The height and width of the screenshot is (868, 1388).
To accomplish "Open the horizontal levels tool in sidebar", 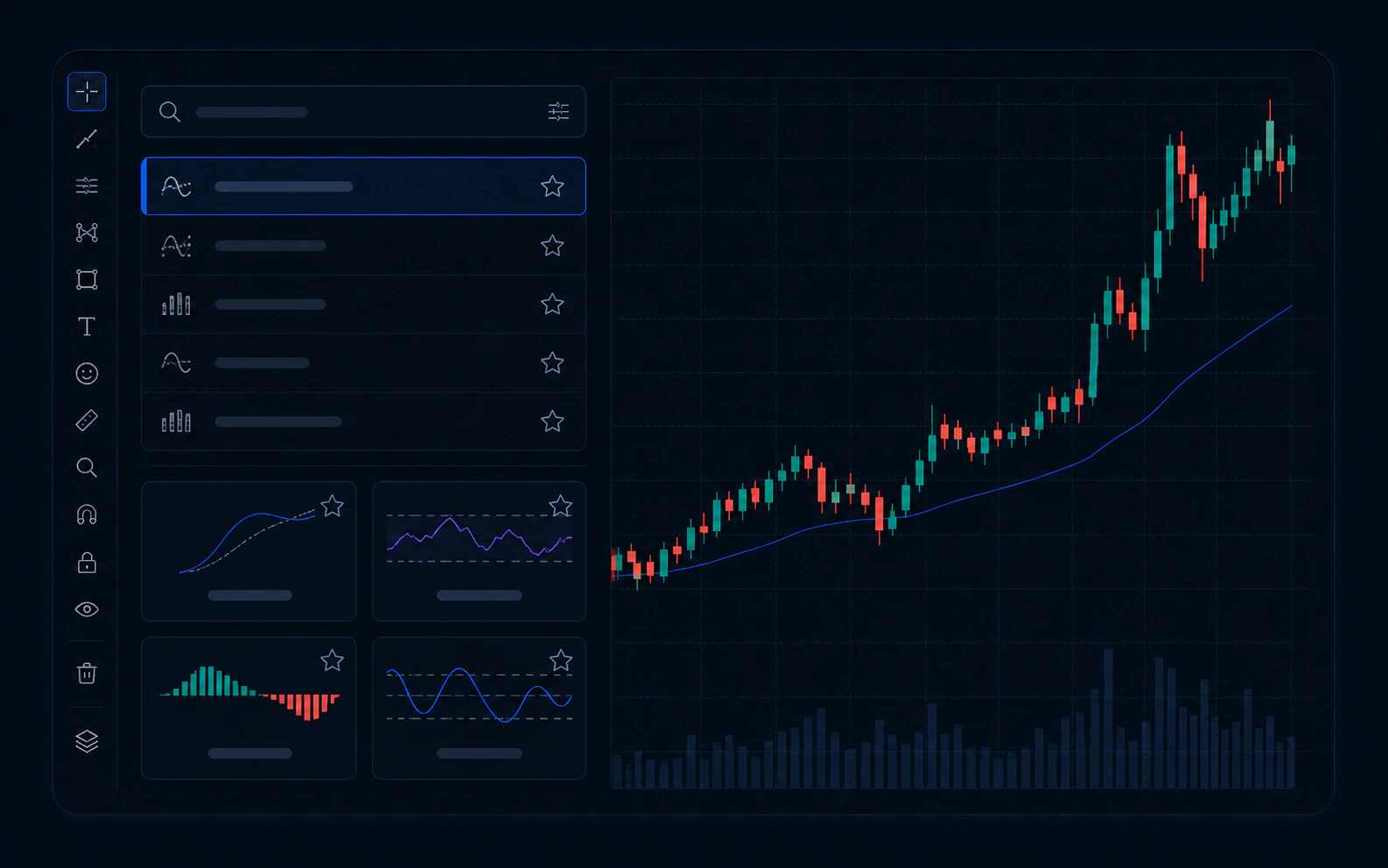I will click(87, 185).
